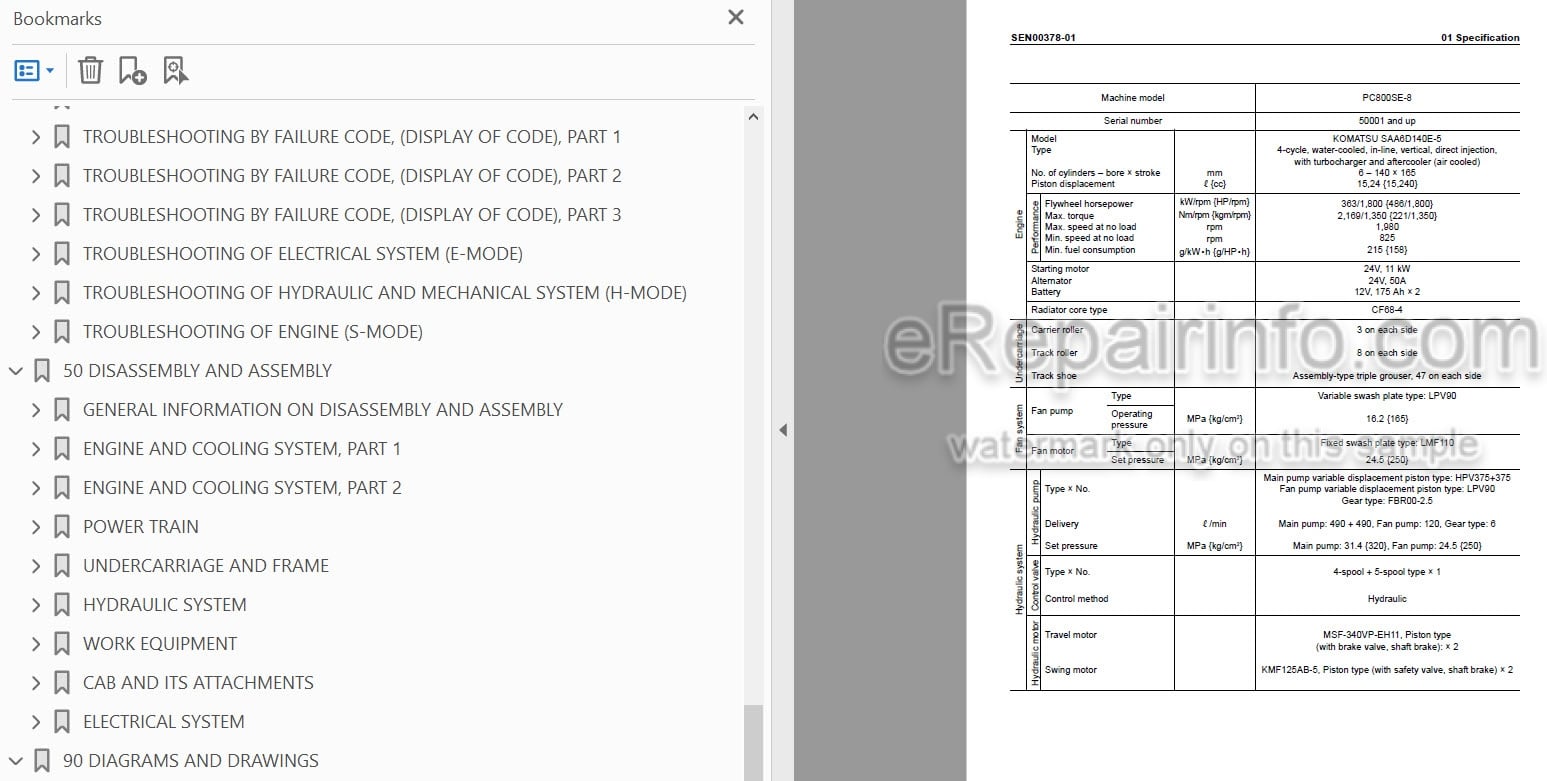Open ENGINE AND COOLING SYSTEM, PART 1
This screenshot has width=1547, height=781.
tap(242, 449)
